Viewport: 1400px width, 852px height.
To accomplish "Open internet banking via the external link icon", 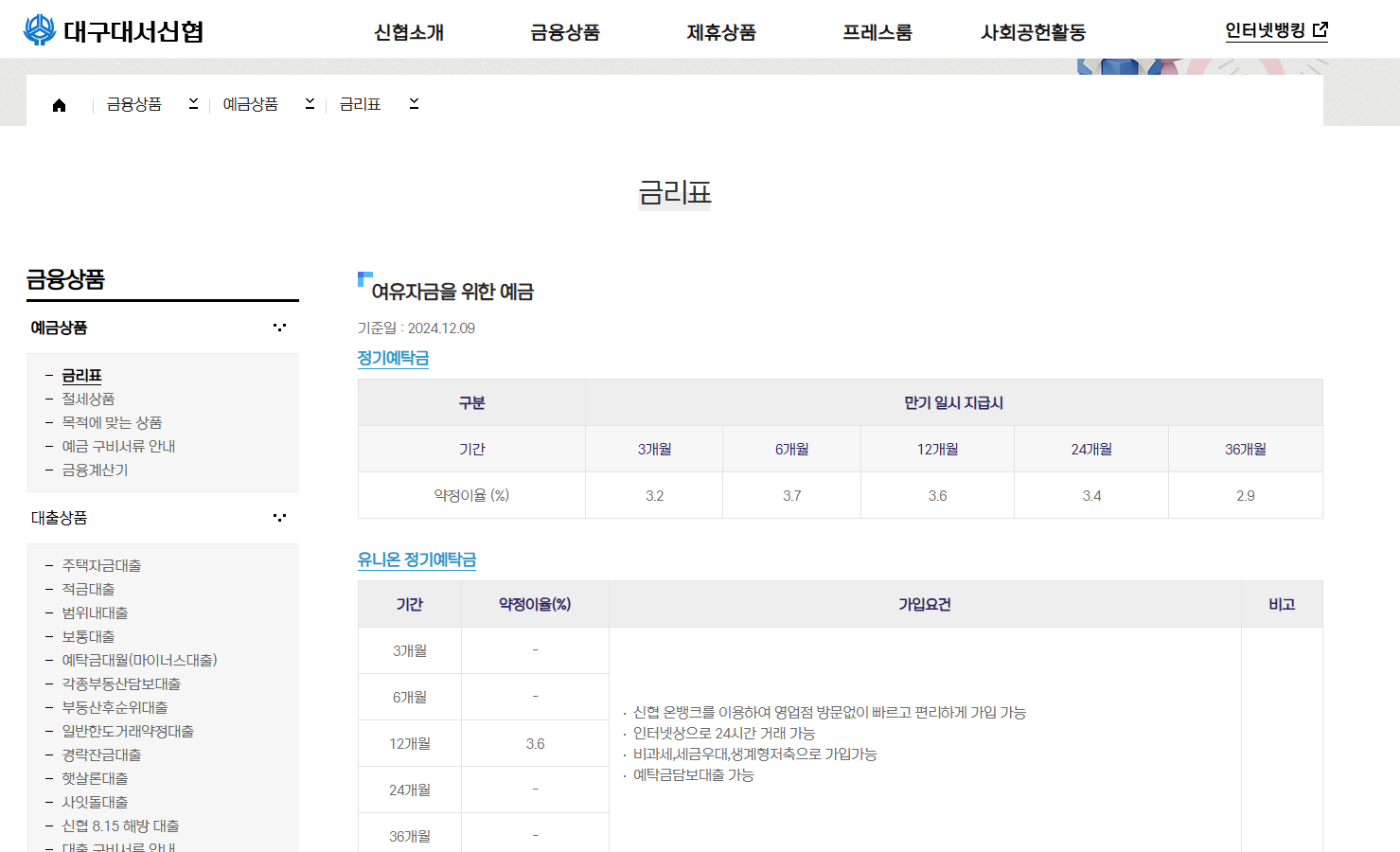I will (1321, 27).
